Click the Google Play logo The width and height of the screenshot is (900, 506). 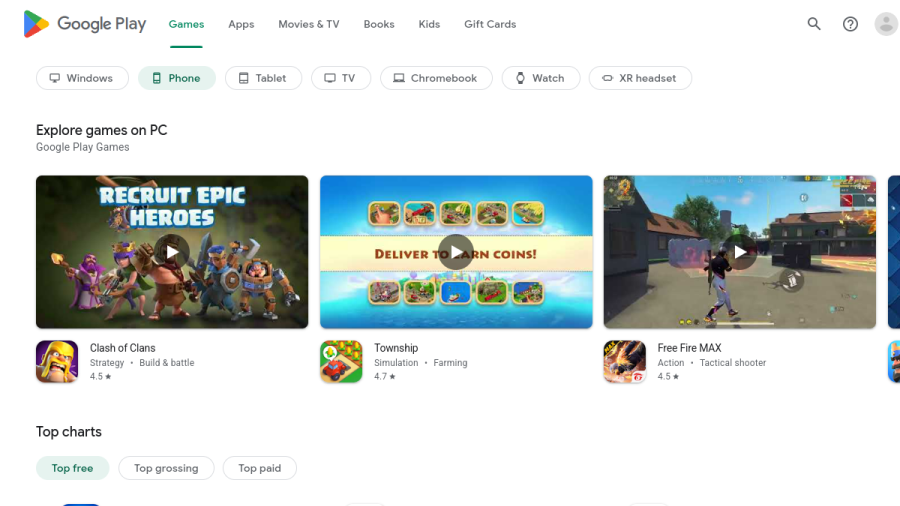(x=84, y=24)
